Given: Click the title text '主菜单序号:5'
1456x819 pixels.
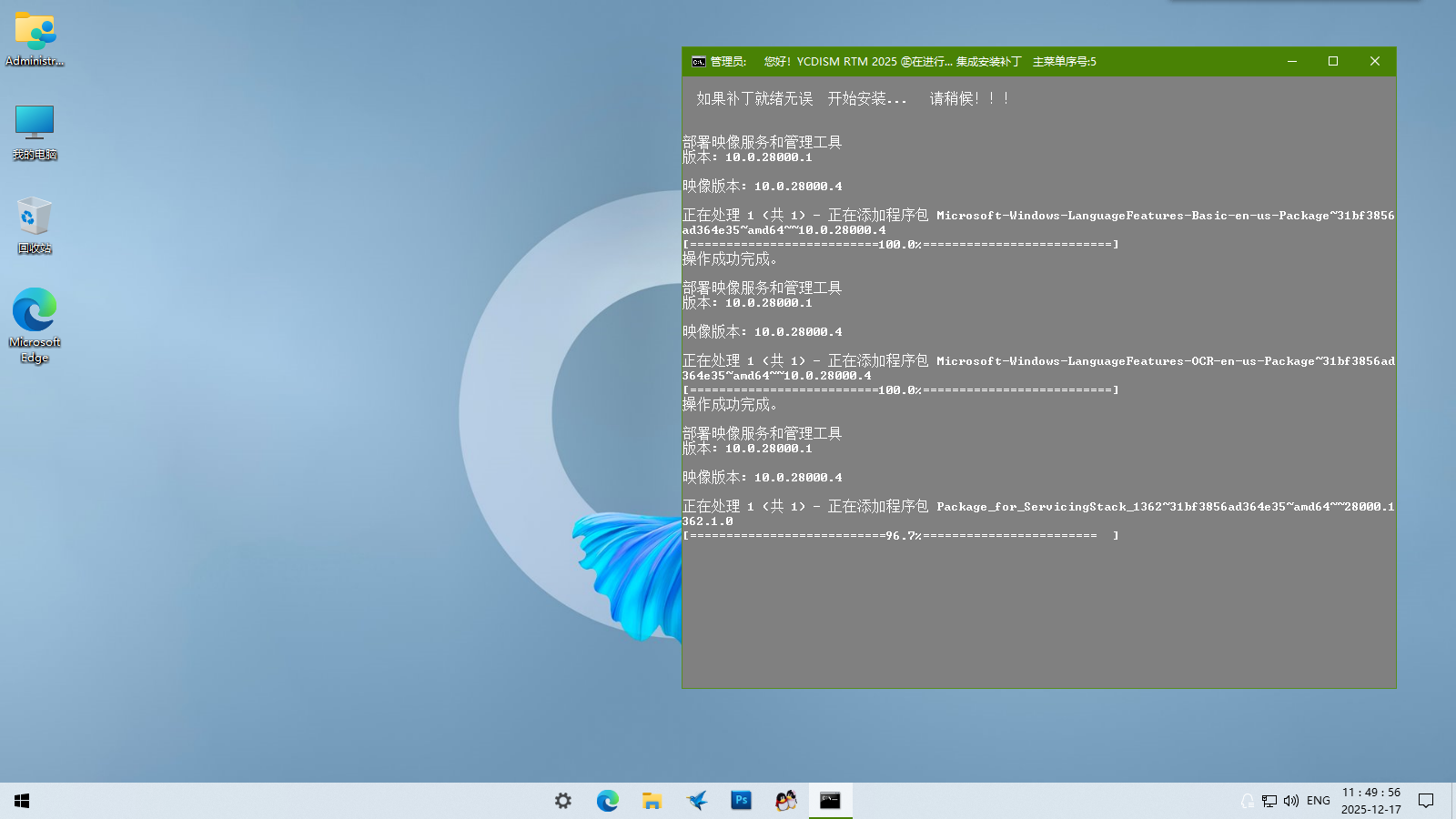Looking at the screenshot, I should pos(1065,62).
